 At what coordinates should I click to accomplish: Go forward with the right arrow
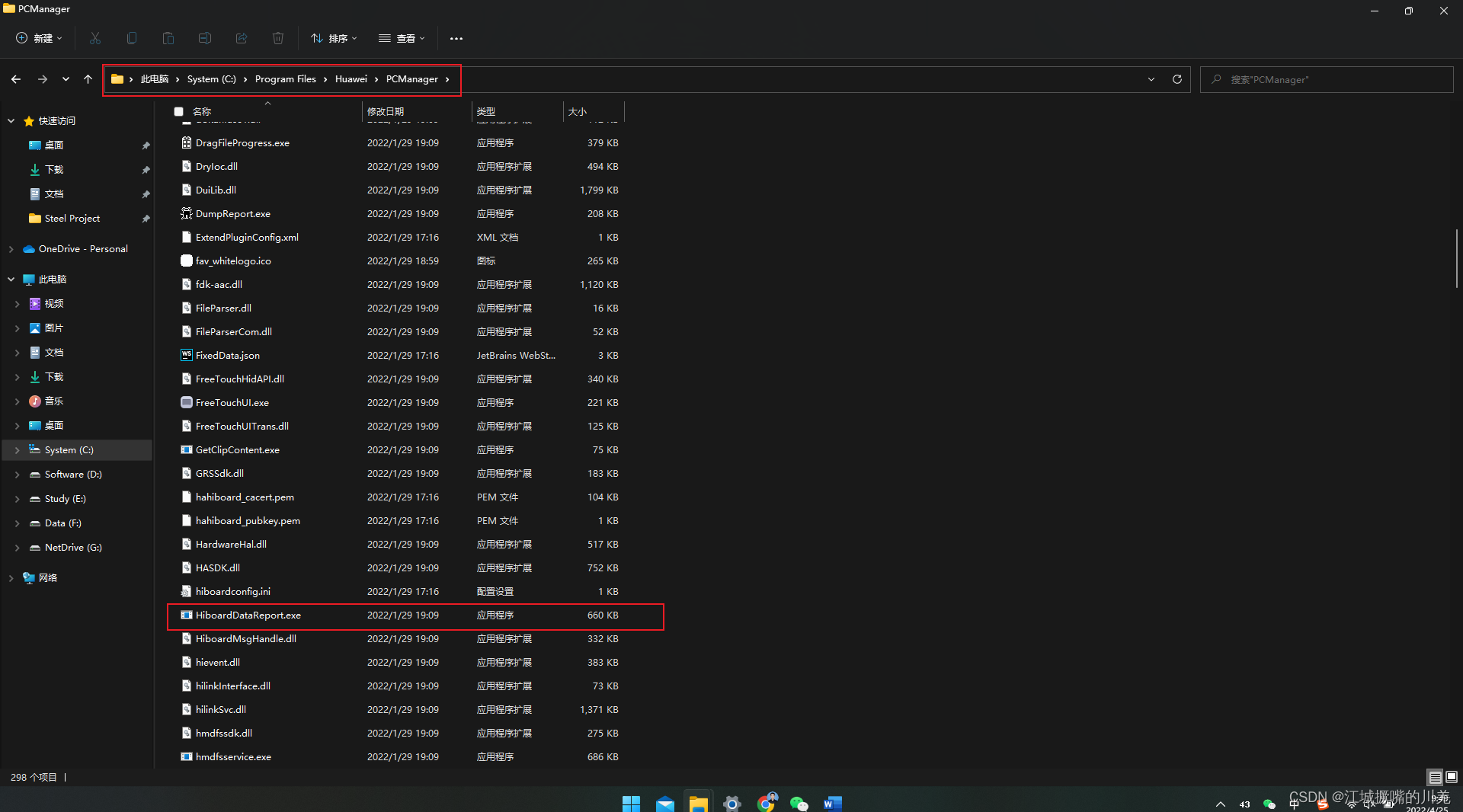43,79
